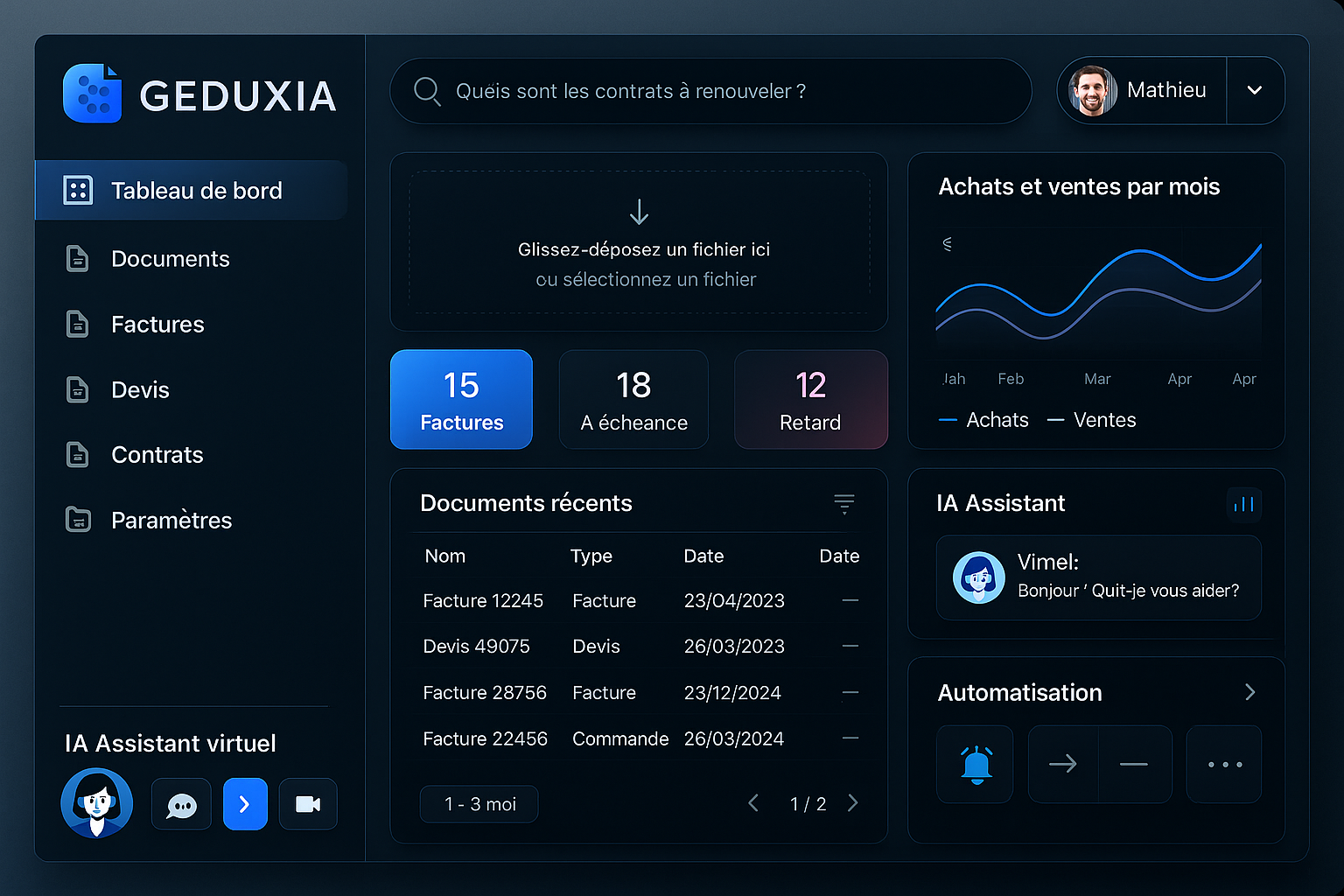Expand the Automatisation panel chevron
Image resolution: width=1344 pixels, height=896 pixels.
coord(1250,692)
